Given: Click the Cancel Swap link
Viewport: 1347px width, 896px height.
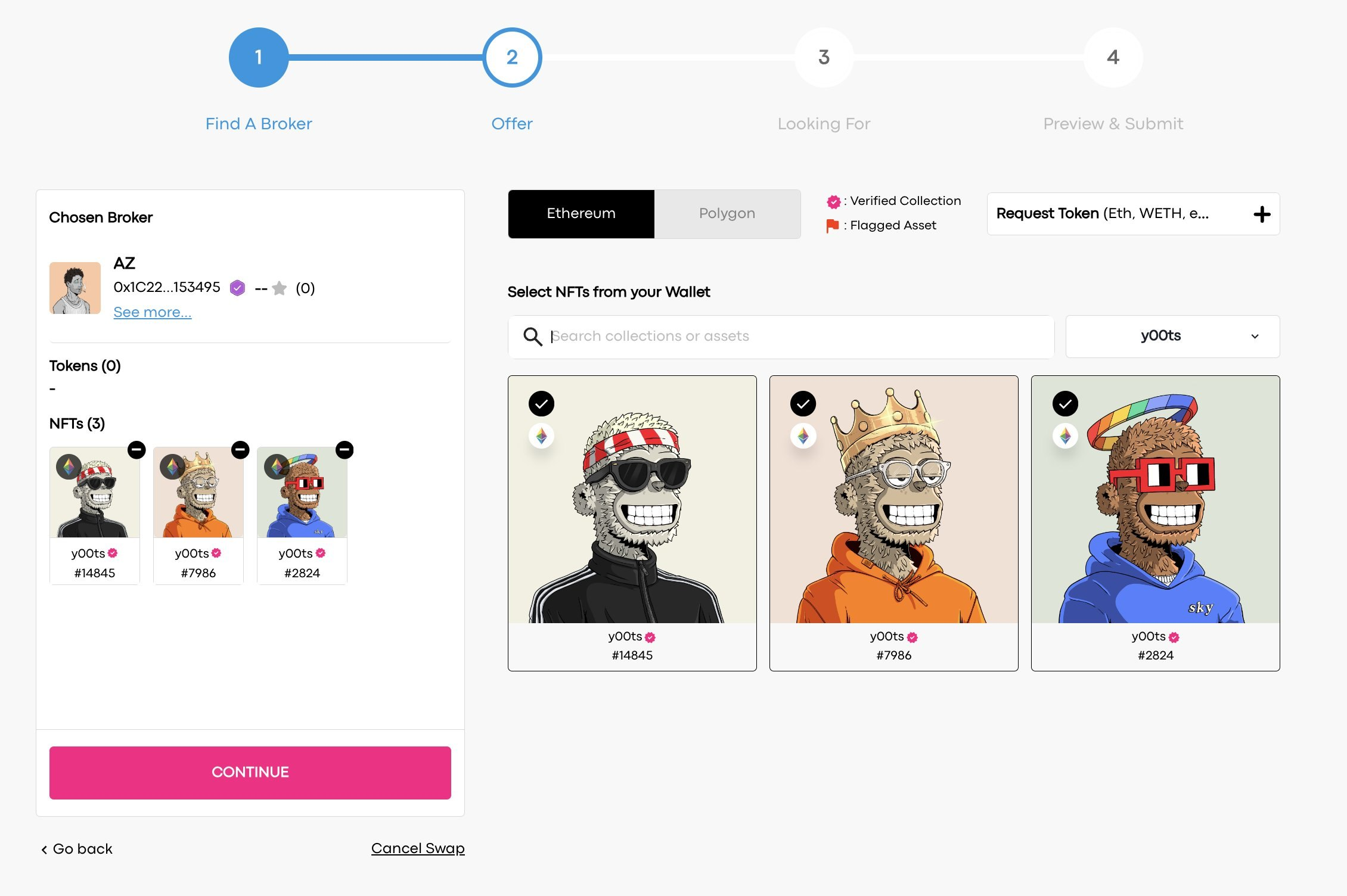Looking at the screenshot, I should coord(418,848).
